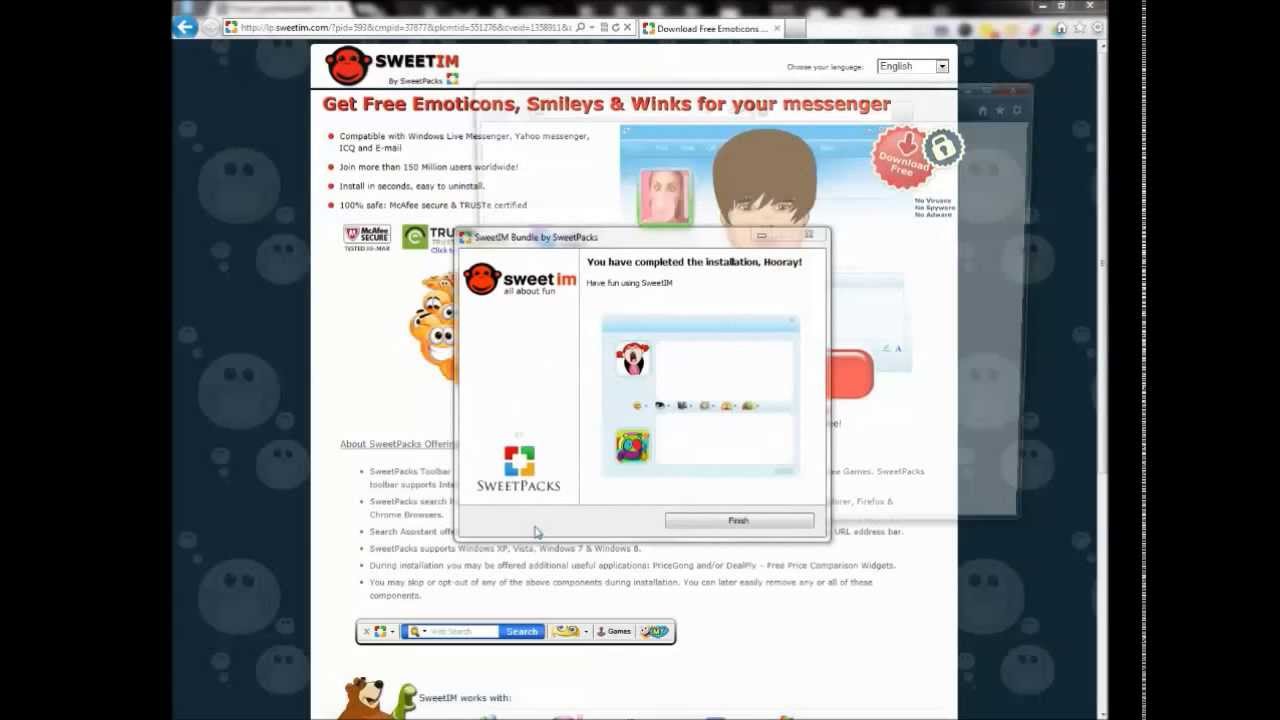Click the About SweetPacks Offering heading

pyautogui.click(x=398, y=444)
